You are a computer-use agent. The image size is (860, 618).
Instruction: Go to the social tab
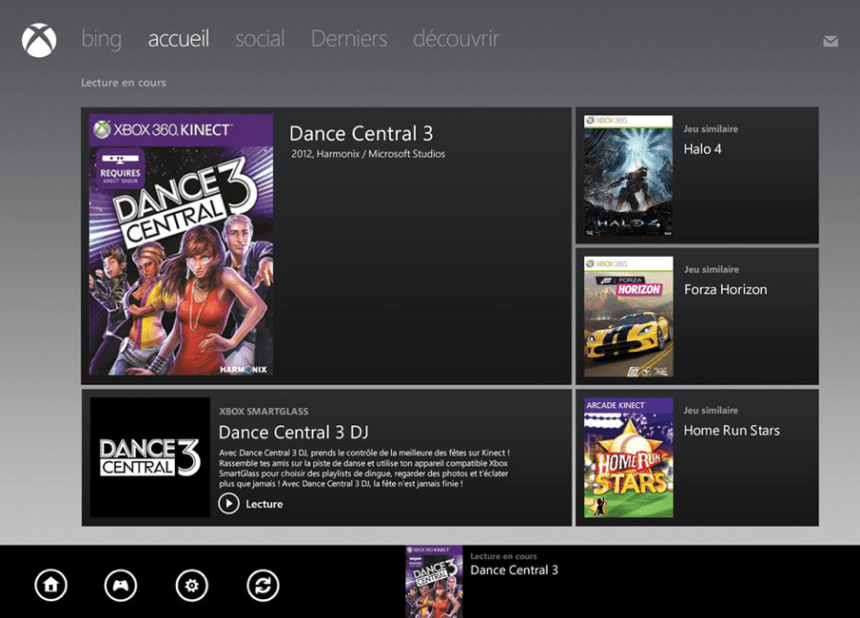click(260, 39)
